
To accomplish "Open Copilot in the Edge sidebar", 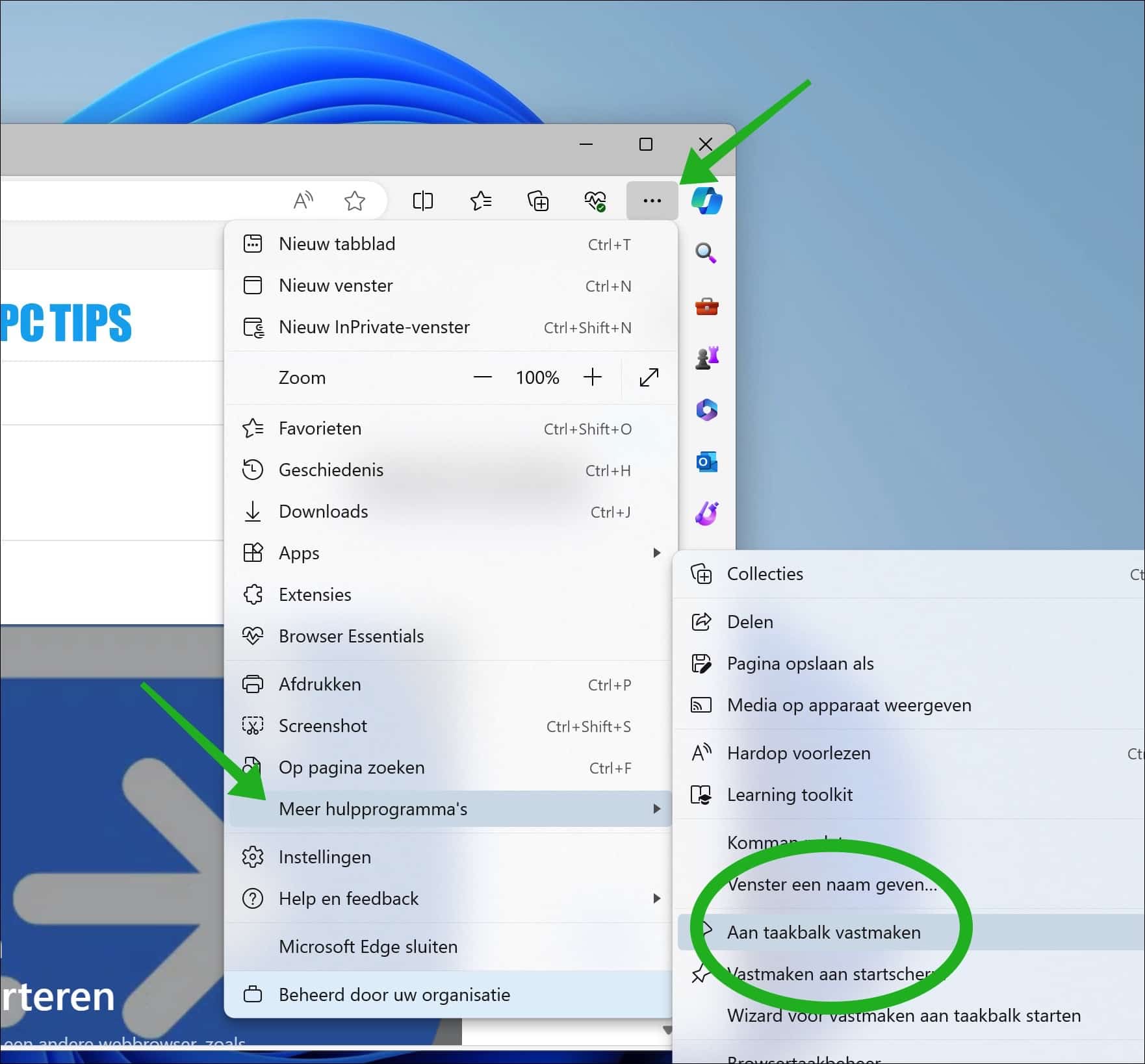I will click(x=706, y=201).
